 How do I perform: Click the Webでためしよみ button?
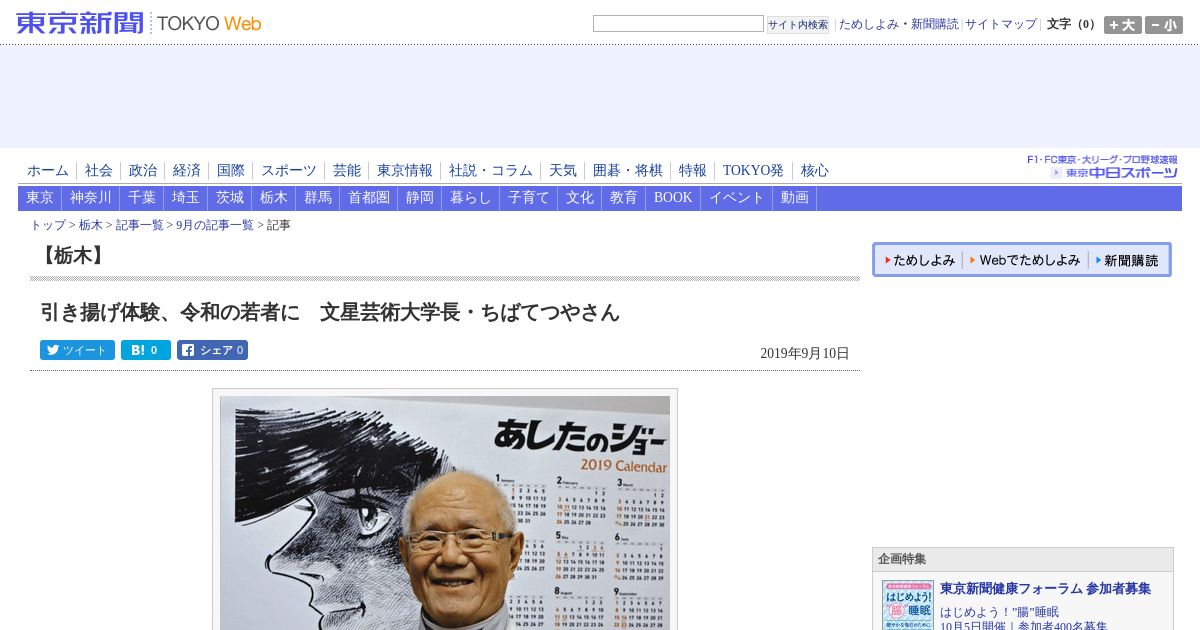click(x=1025, y=260)
